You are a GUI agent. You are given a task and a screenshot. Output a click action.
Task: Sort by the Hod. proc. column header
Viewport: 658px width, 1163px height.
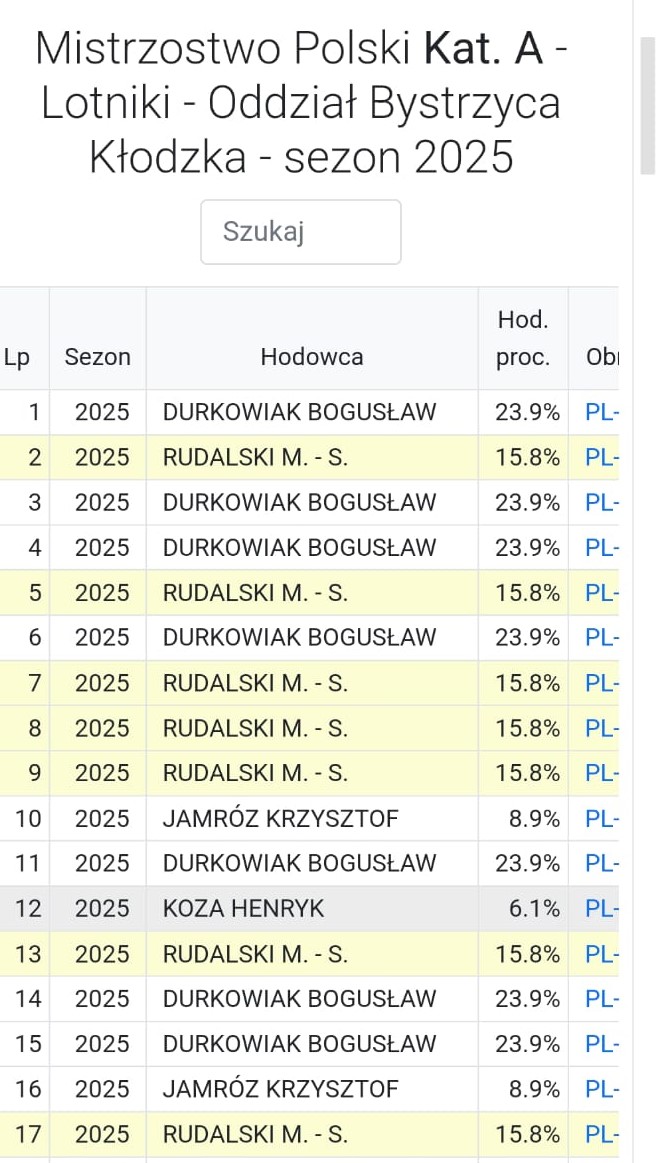pyautogui.click(x=523, y=339)
